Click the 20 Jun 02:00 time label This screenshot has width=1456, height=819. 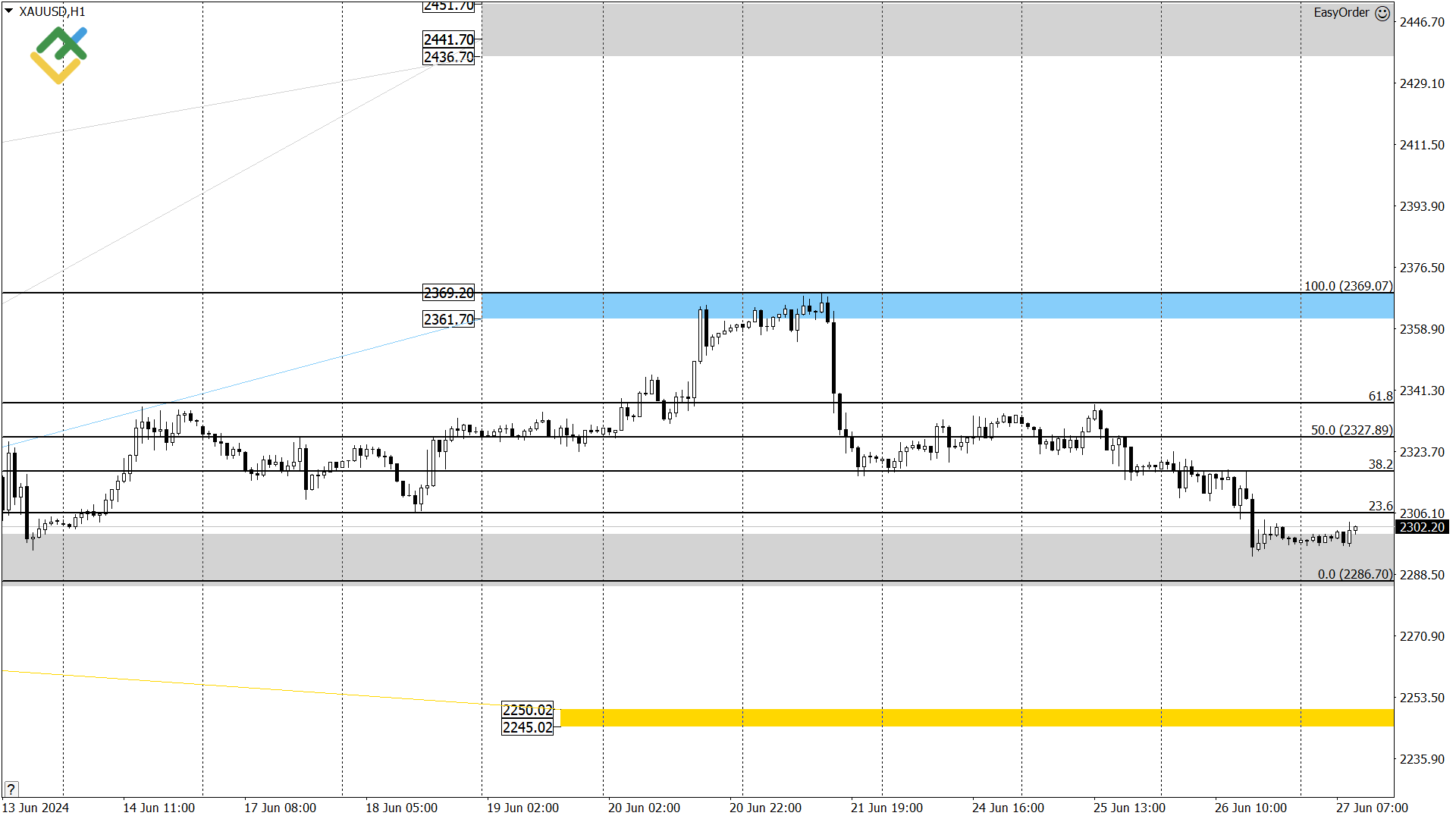(644, 808)
